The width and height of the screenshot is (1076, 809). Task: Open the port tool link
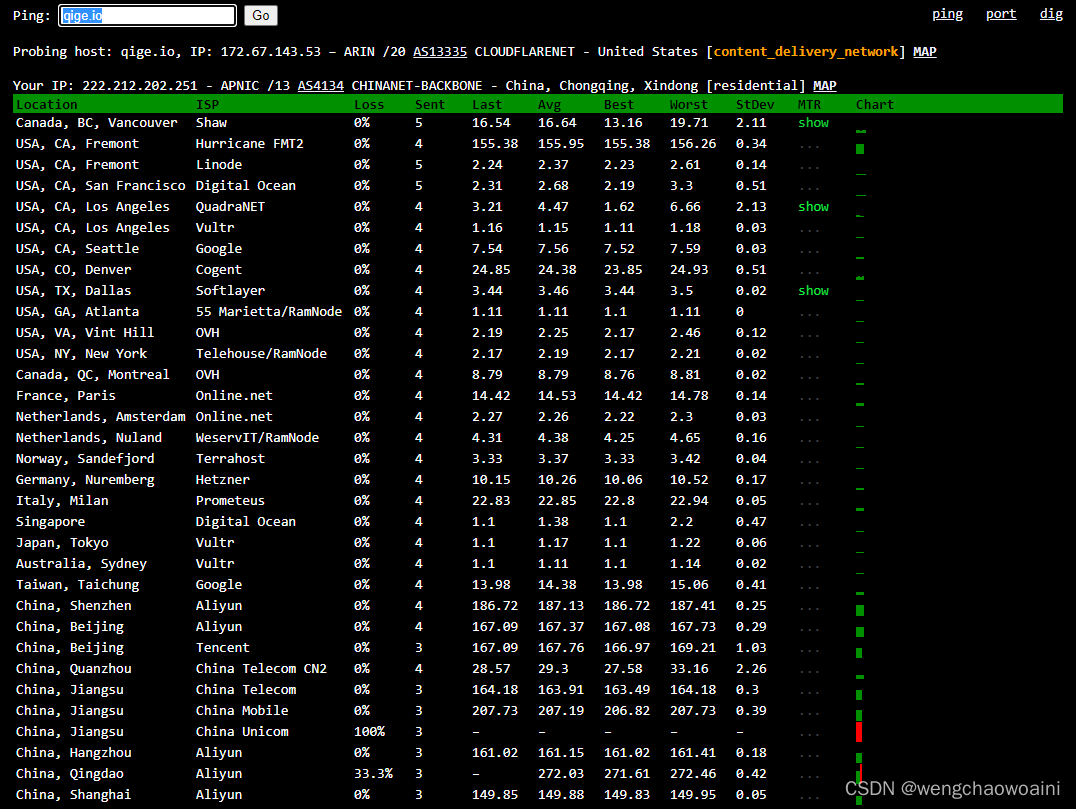[1001, 14]
